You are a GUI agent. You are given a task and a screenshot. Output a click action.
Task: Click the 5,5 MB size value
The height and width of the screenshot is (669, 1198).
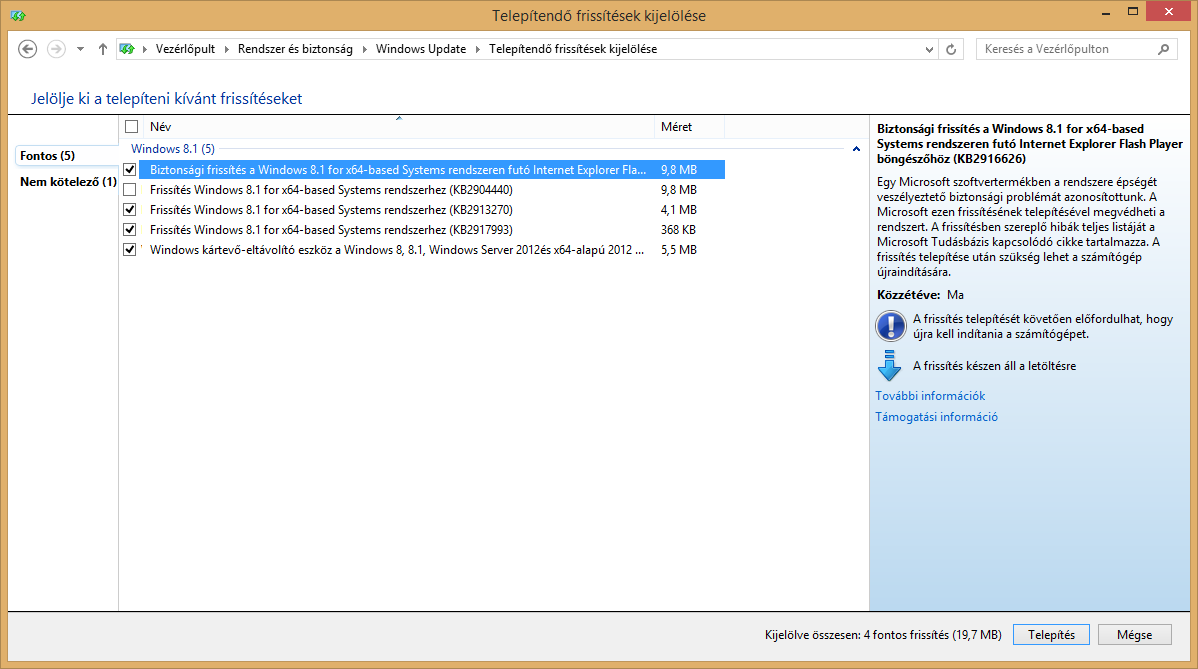click(678, 250)
